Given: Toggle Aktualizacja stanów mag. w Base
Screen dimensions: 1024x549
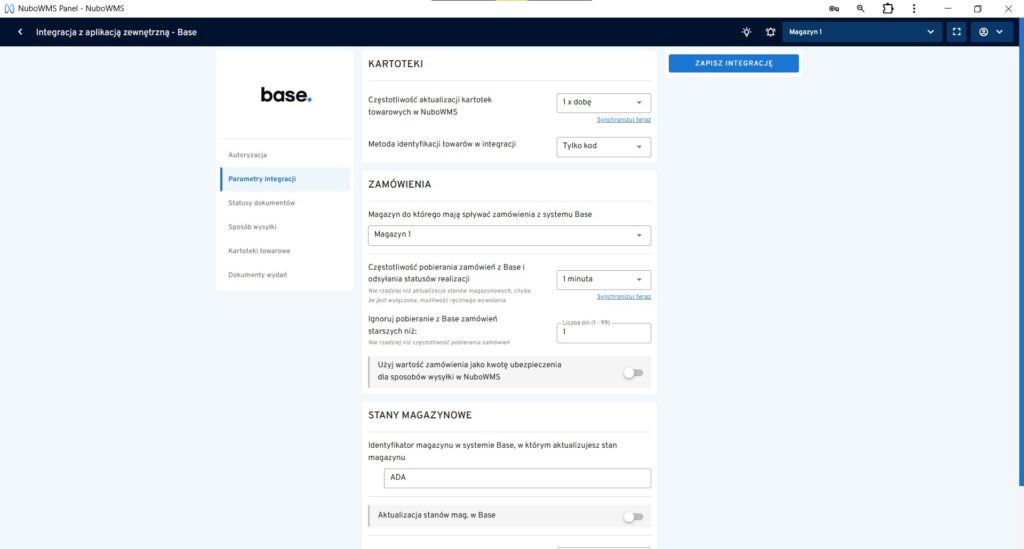Looking at the screenshot, I should click(x=632, y=516).
